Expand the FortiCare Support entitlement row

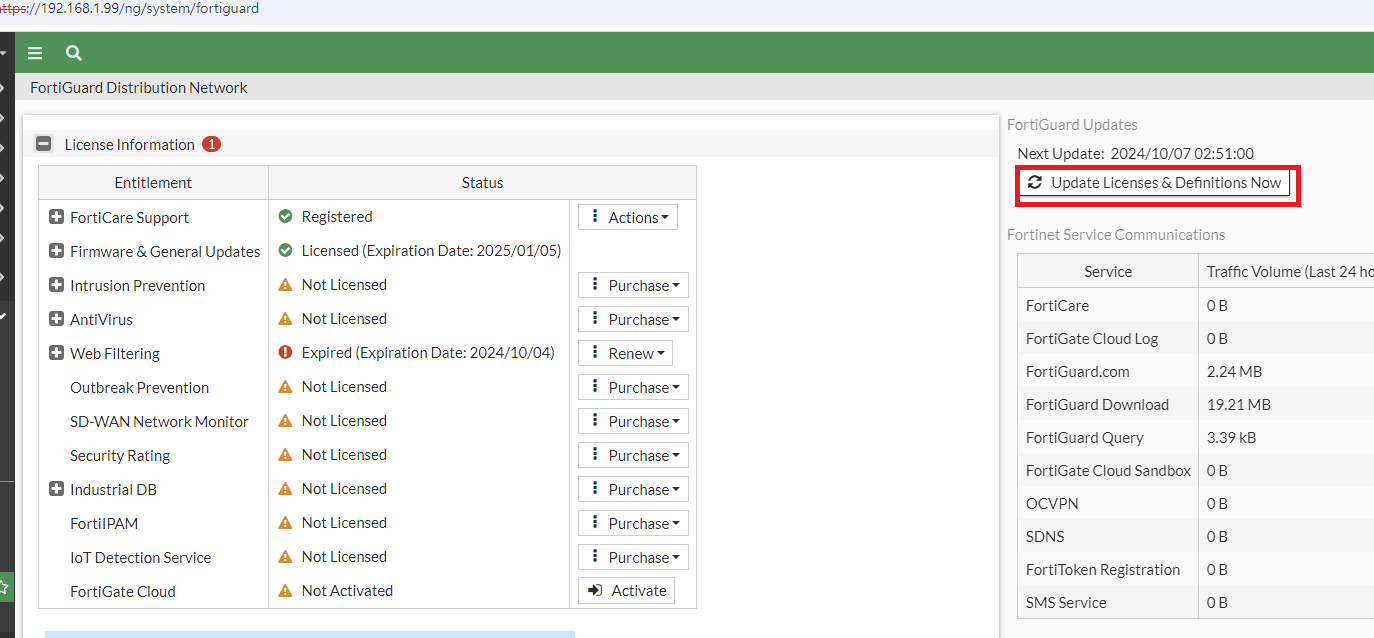56,217
